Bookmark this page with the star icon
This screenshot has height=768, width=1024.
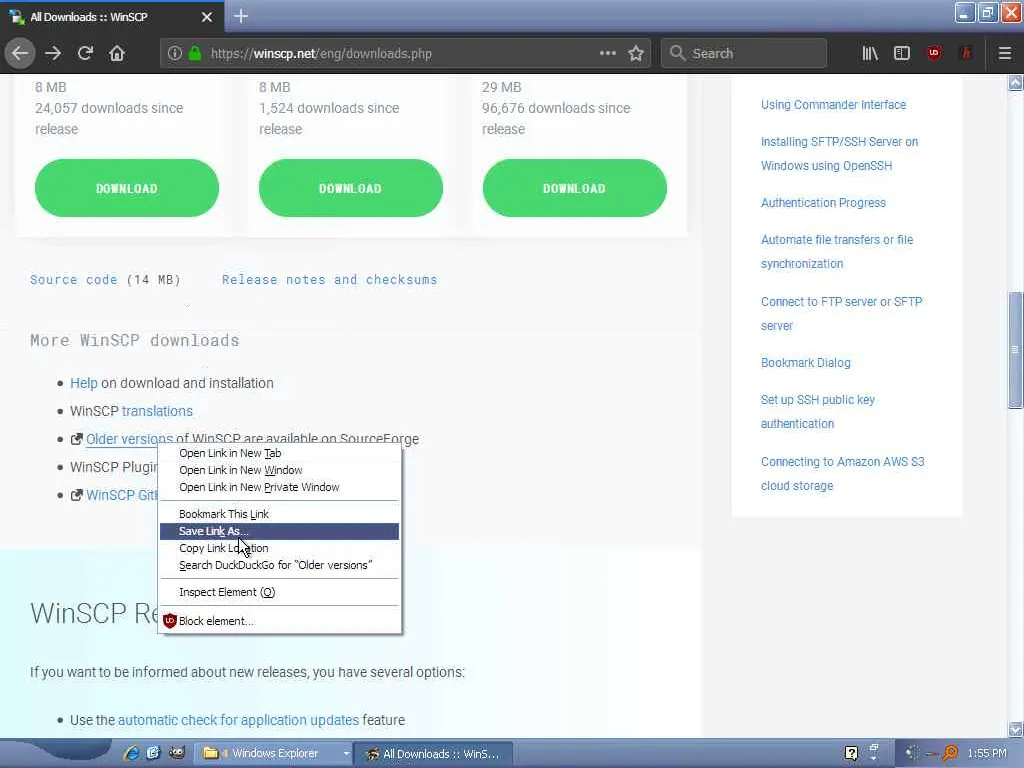pos(636,53)
